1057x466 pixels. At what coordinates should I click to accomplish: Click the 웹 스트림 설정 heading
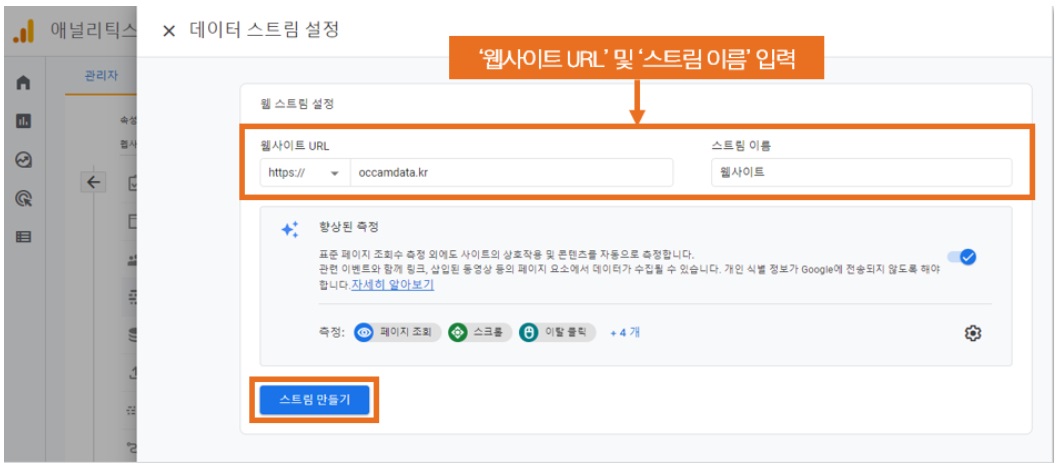tap(297, 104)
